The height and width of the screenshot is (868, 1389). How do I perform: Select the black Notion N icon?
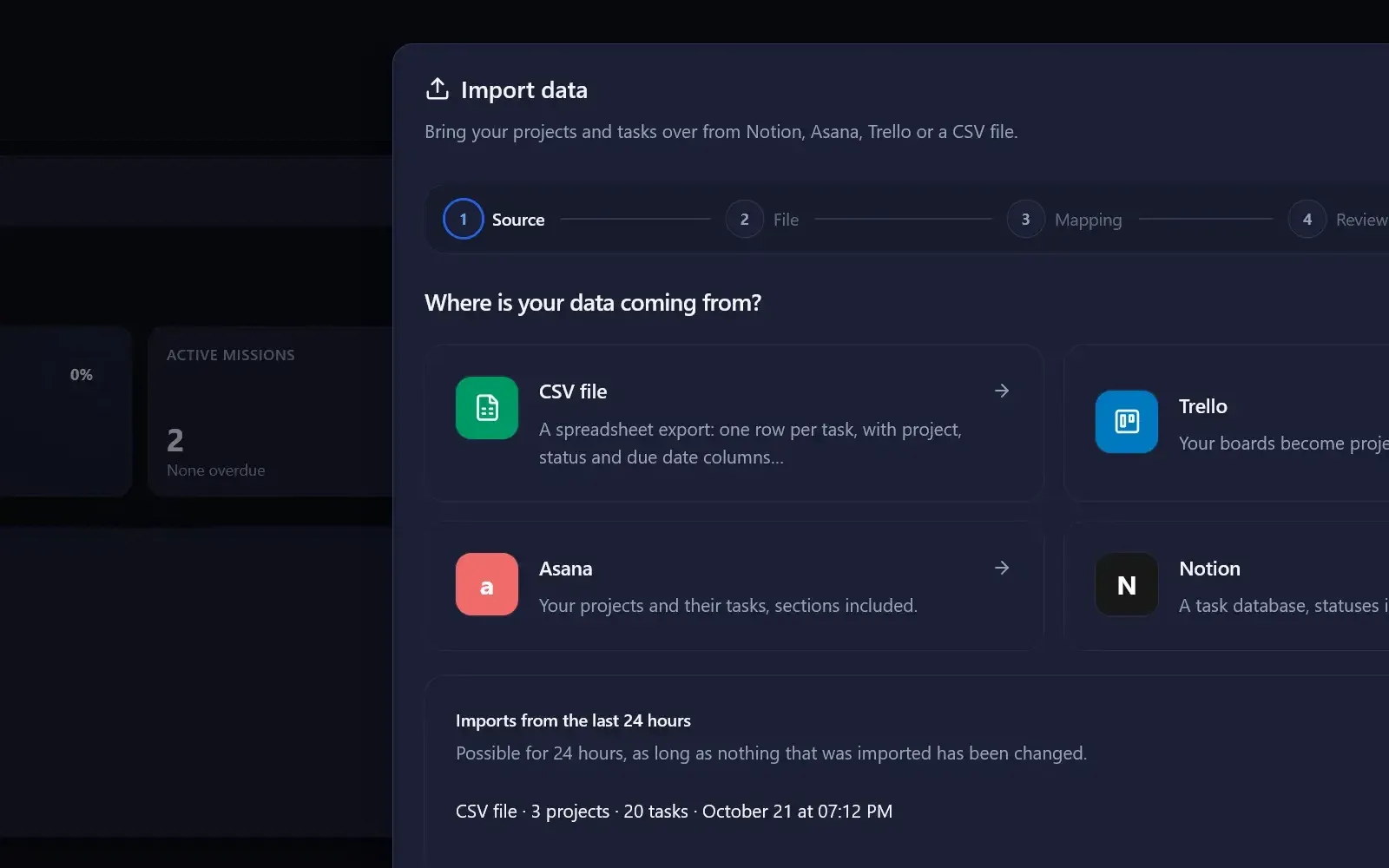point(1127,584)
